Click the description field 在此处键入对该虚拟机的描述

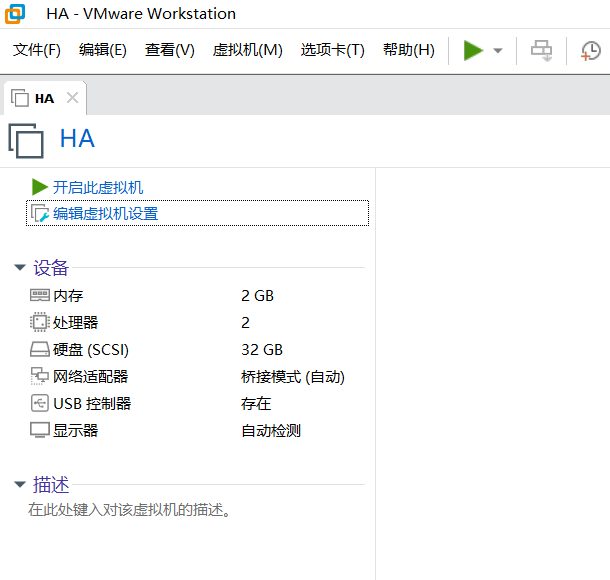(129, 510)
